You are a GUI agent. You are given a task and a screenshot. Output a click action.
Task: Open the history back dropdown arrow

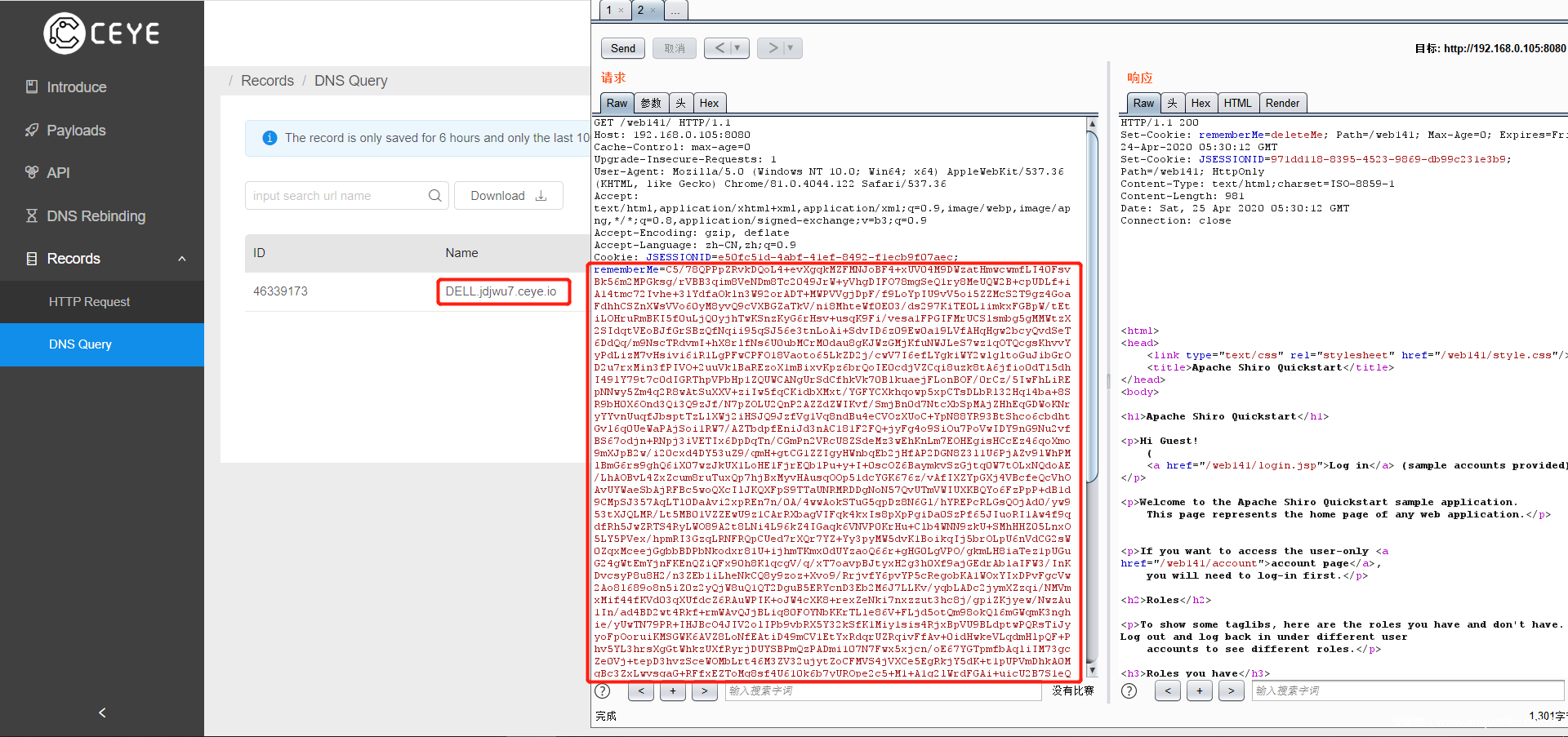point(737,48)
